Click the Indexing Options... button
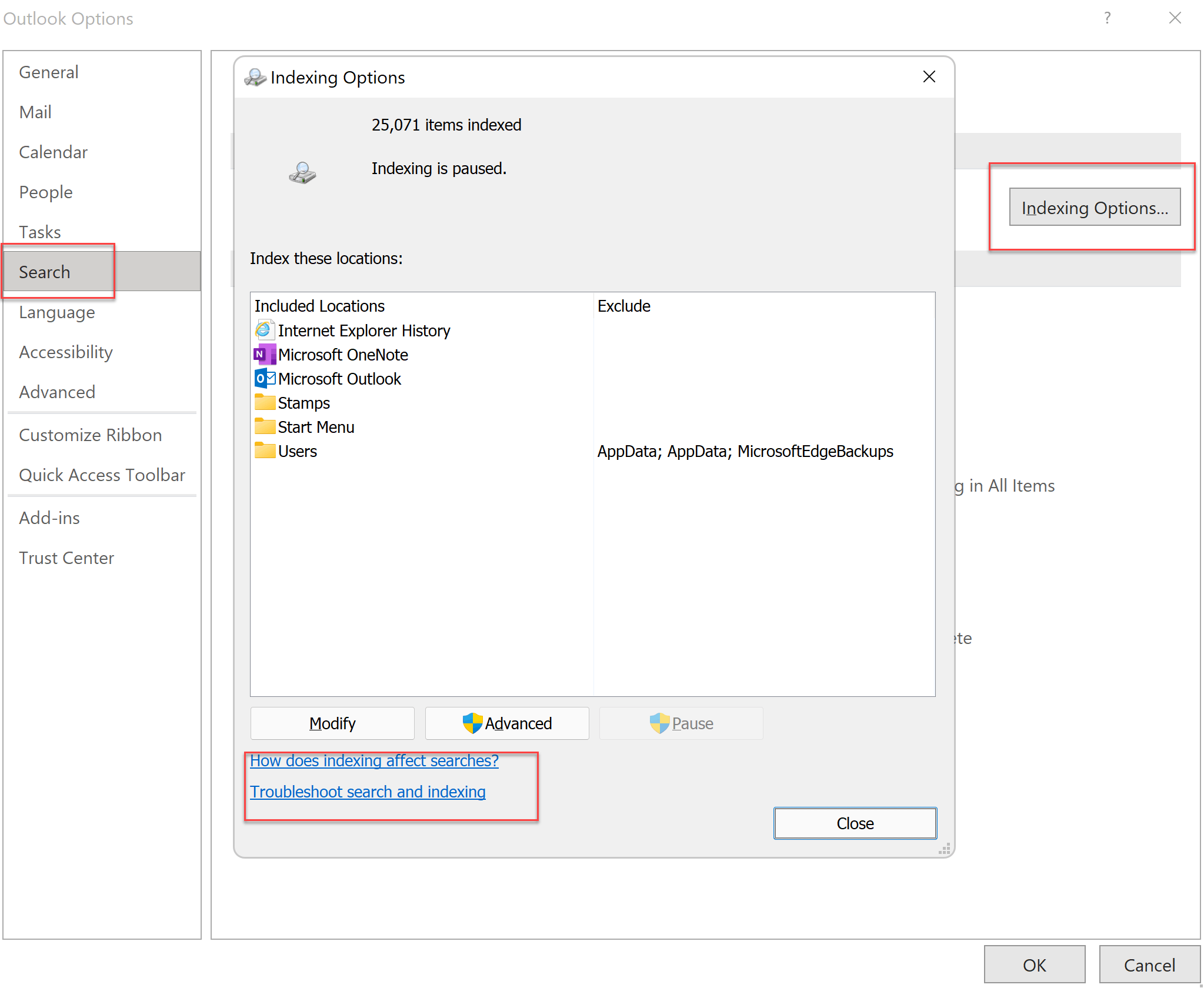 click(1094, 208)
